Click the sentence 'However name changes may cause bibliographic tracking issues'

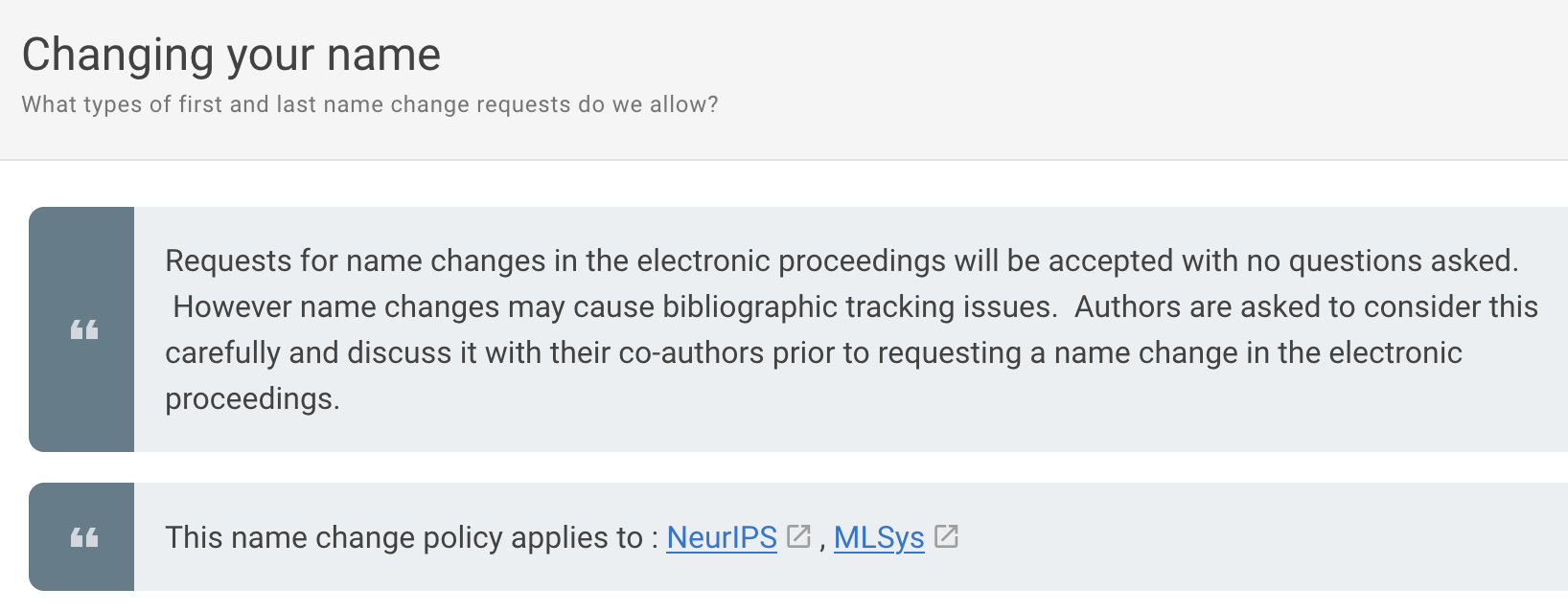click(614, 306)
